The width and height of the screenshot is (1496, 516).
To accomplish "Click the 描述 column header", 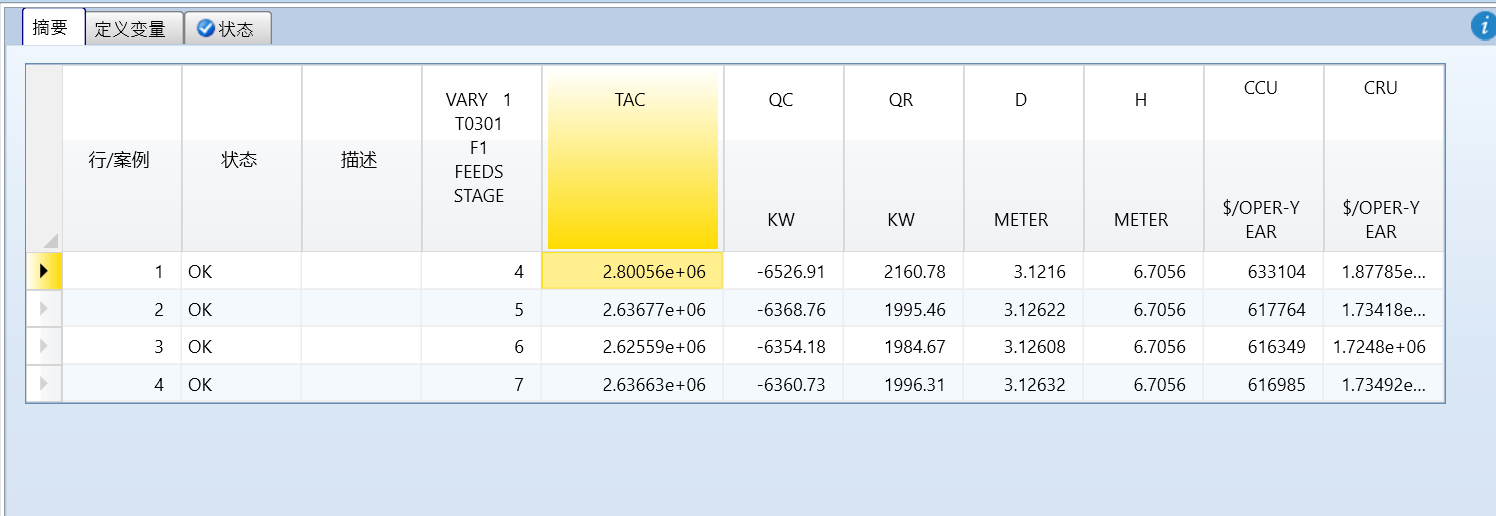I will pyautogui.click(x=361, y=158).
